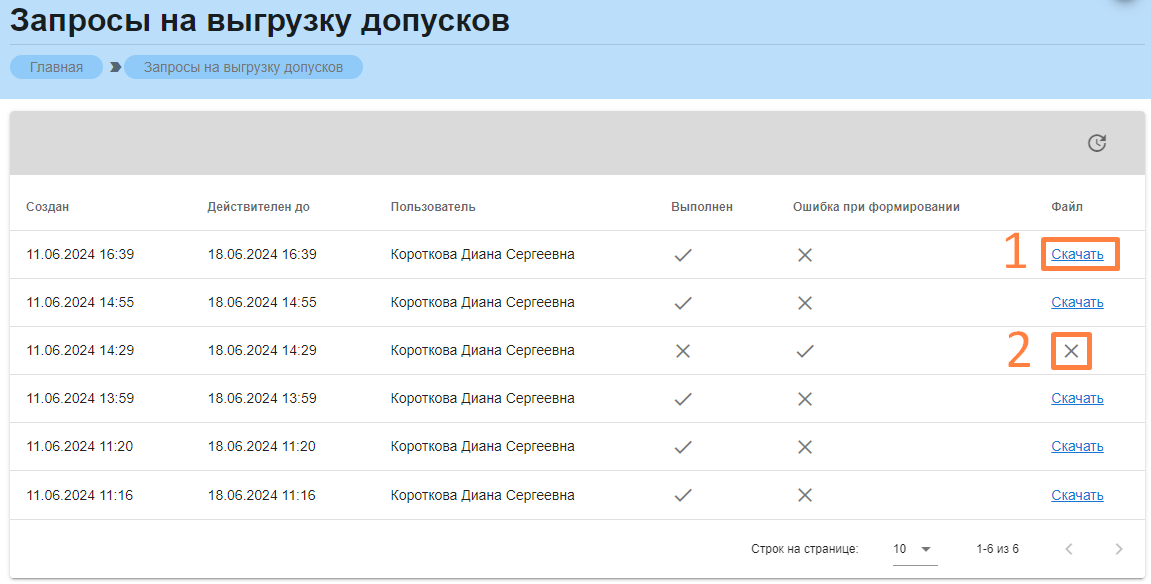Download file for 11.06.2024 16:39 request
The height and width of the screenshot is (584, 1151).
coord(1077,255)
